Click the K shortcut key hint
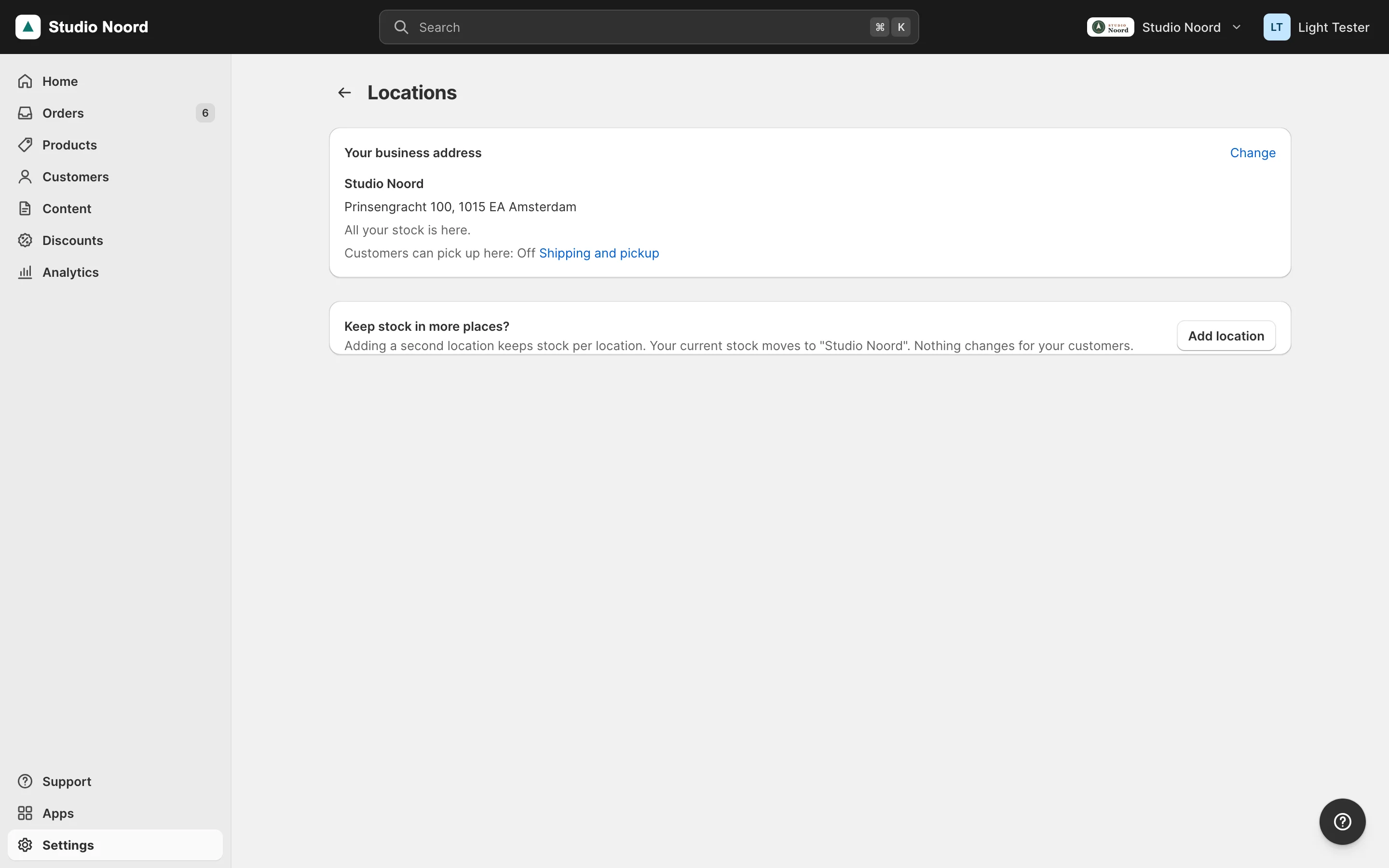Image resolution: width=1389 pixels, height=868 pixels. [900, 27]
